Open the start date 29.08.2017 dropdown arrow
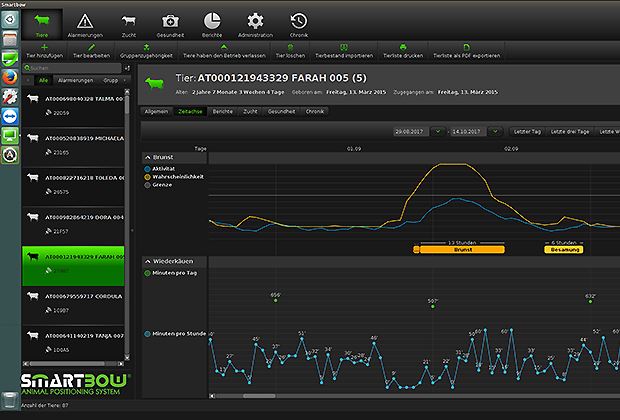This screenshot has width=620, height=420. [x=438, y=132]
